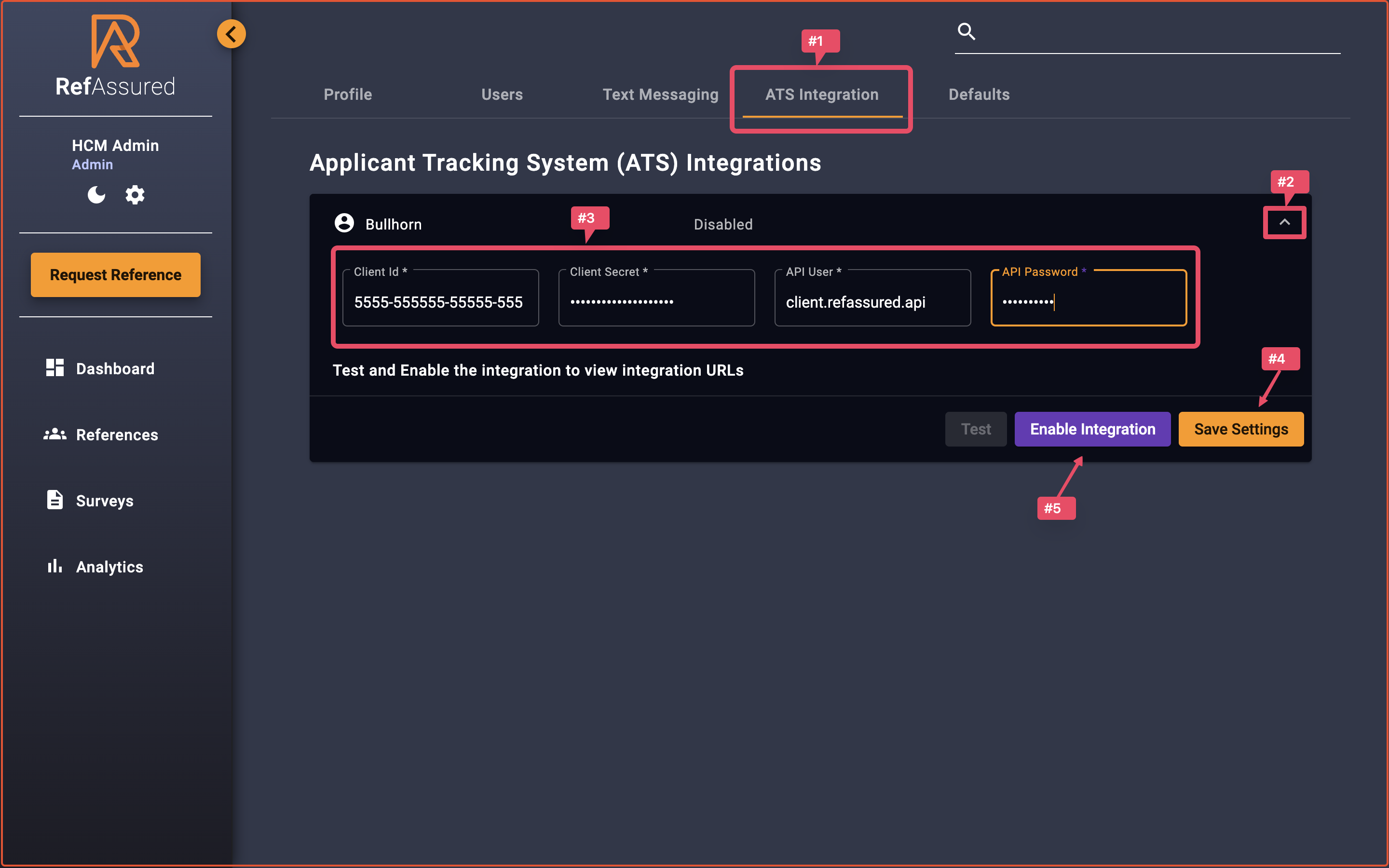Image resolution: width=1389 pixels, height=868 pixels.
Task: Go to References using its sidebar icon
Action: point(54,434)
